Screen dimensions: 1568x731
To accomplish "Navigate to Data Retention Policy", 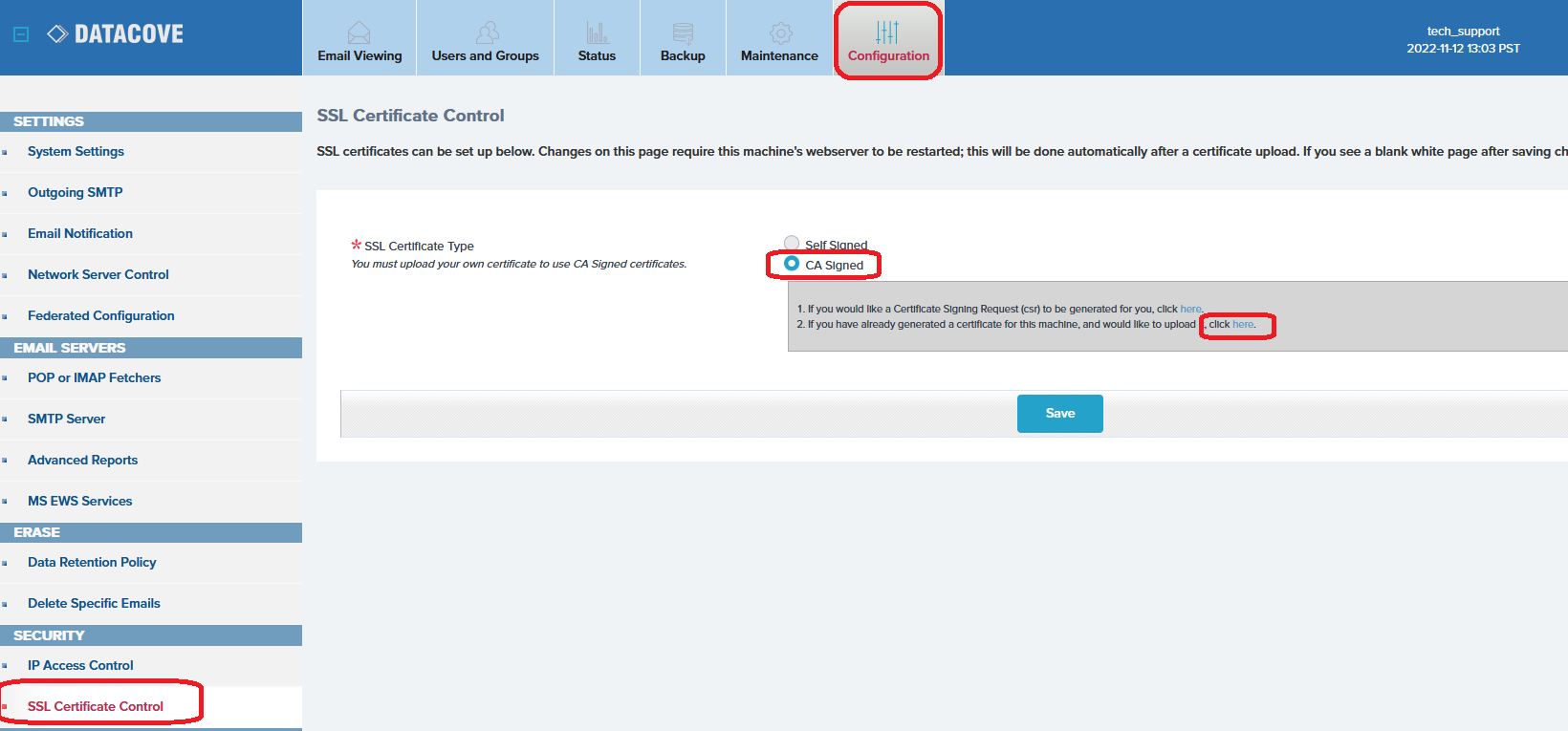I will [92, 562].
